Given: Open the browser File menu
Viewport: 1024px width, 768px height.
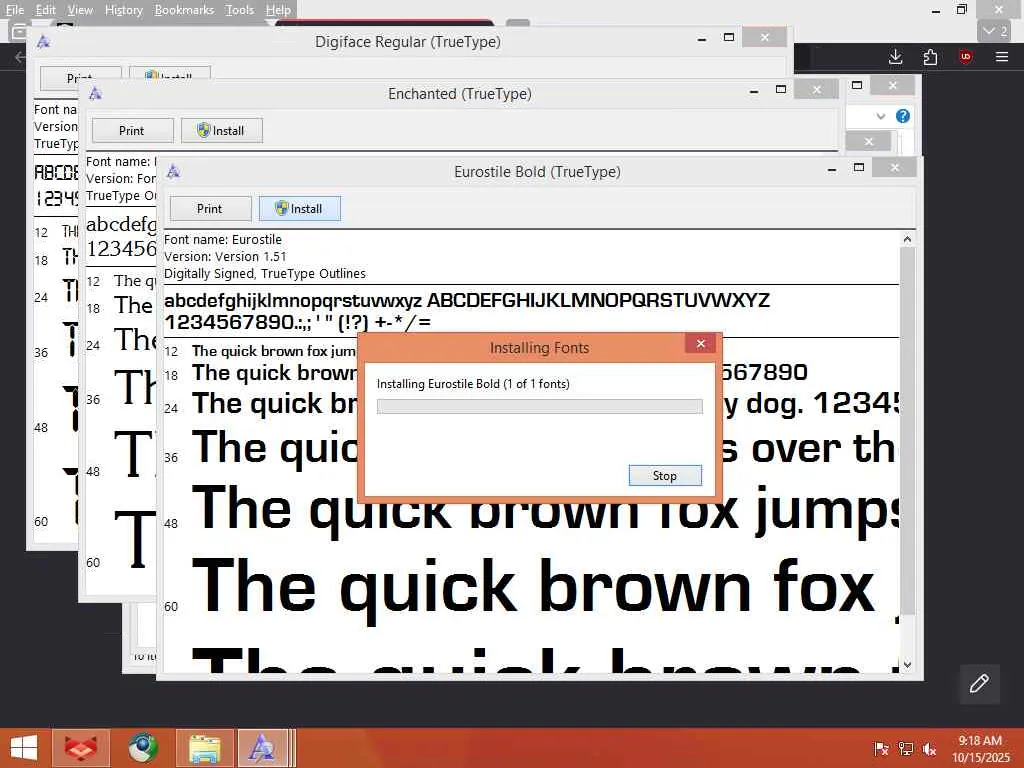Looking at the screenshot, I should (x=14, y=10).
